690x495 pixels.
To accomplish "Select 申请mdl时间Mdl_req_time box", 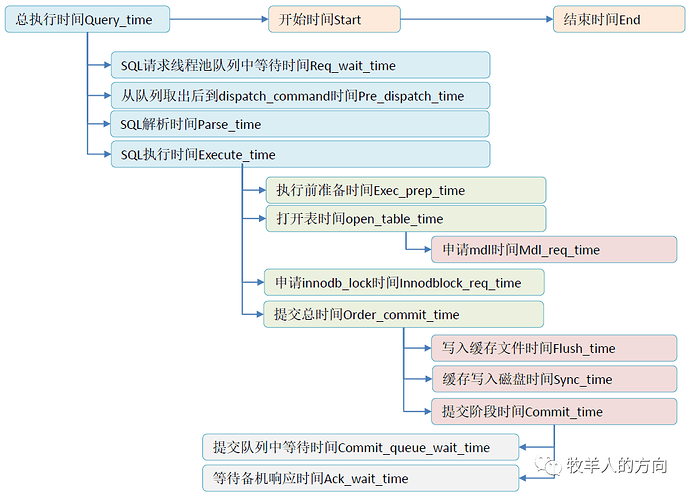I will 553,249.
